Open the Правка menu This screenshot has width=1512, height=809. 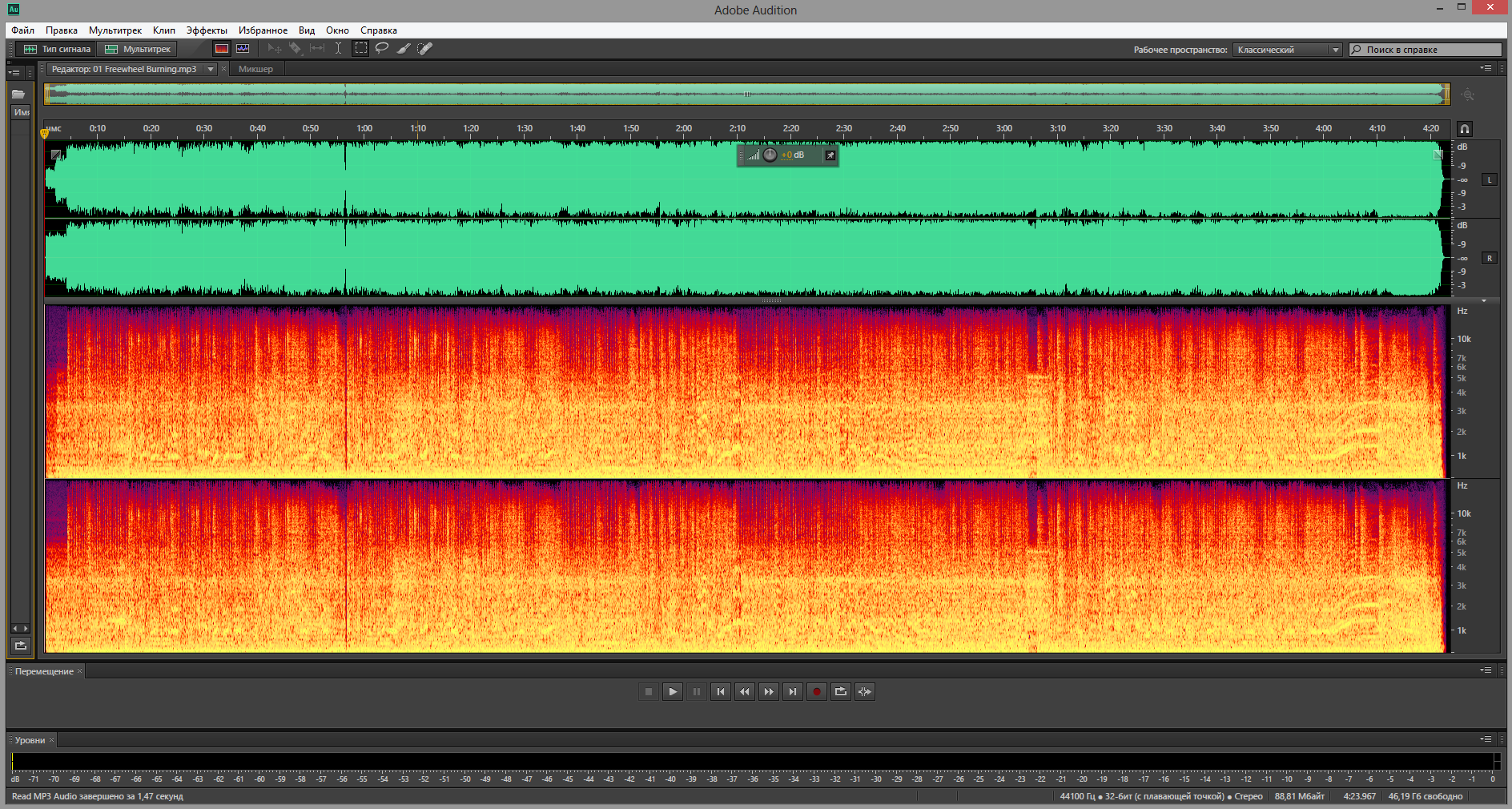(x=62, y=30)
